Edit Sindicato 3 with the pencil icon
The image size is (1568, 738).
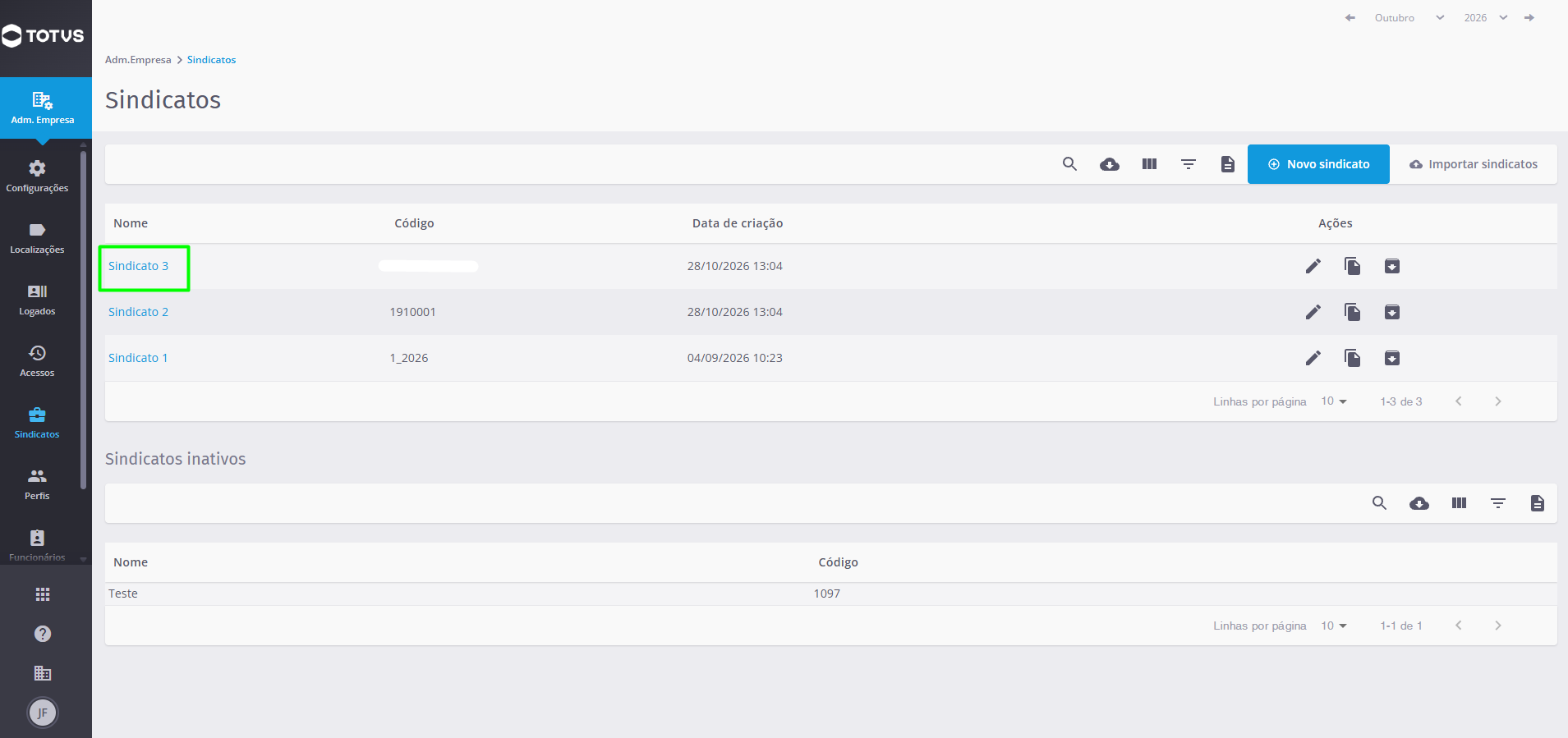click(1313, 266)
